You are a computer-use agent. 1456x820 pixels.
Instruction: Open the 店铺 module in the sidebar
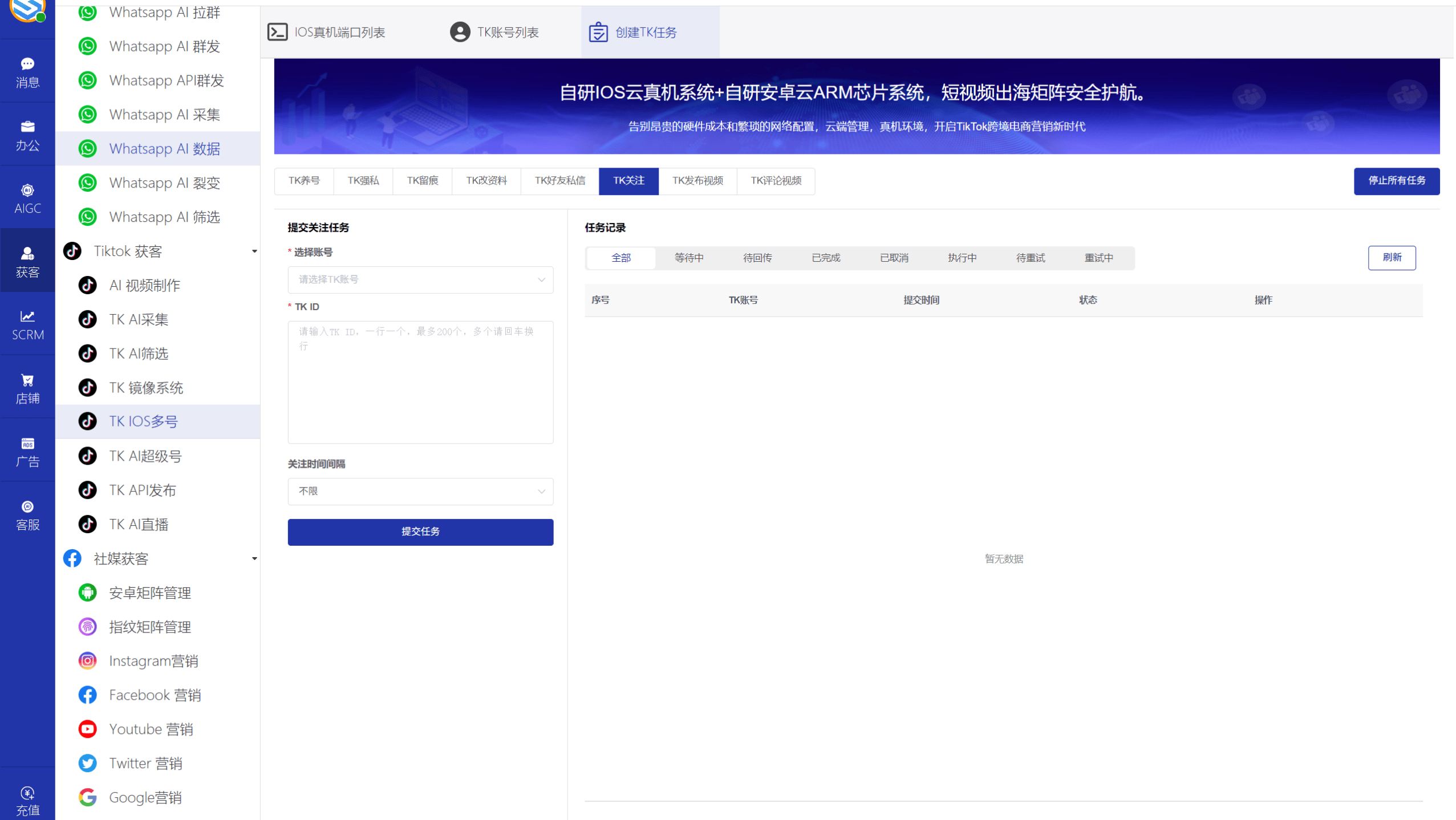click(x=27, y=388)
